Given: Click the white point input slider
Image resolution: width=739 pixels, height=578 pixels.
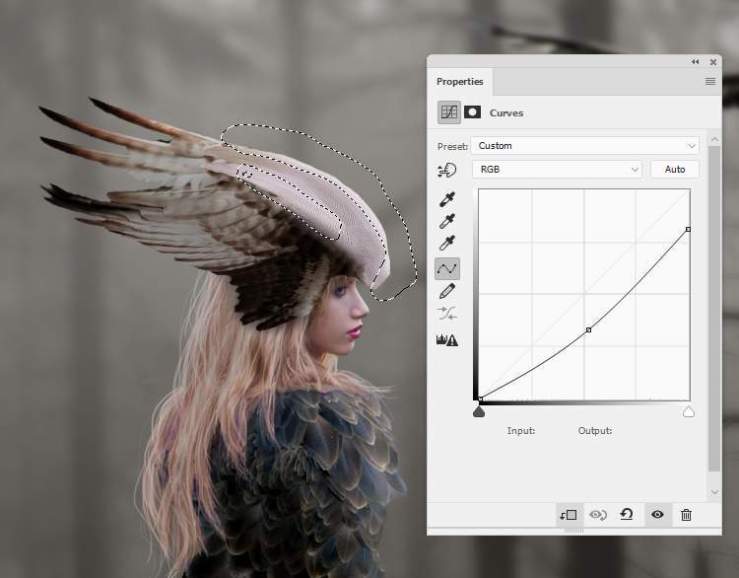Looking at the screenshot, I should click(688, 413).
